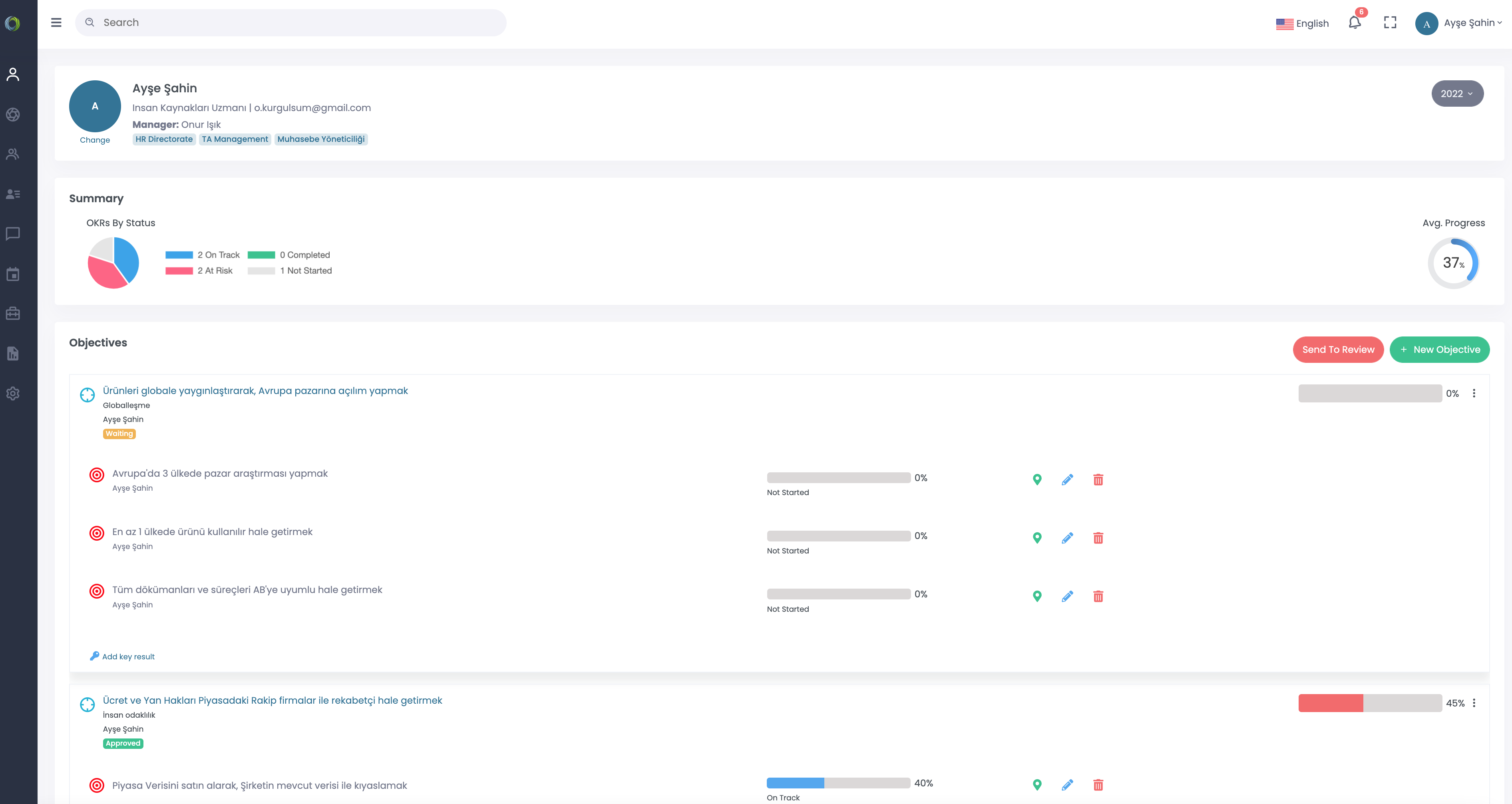Click Send To Review button
Screen dimensions: 1512x804
coord(1338,349)
